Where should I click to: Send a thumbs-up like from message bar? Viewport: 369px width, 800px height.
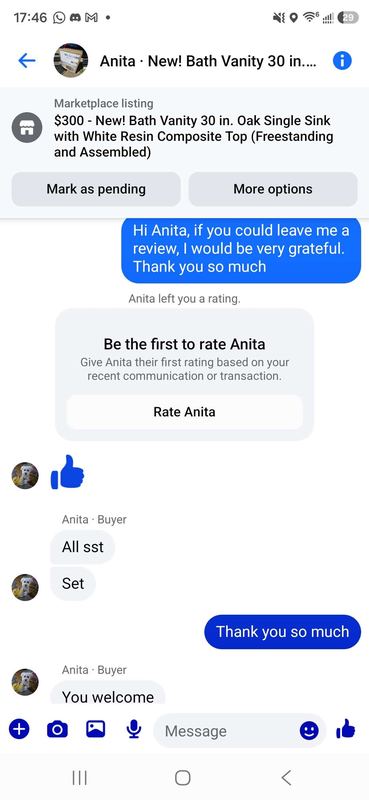346,730
